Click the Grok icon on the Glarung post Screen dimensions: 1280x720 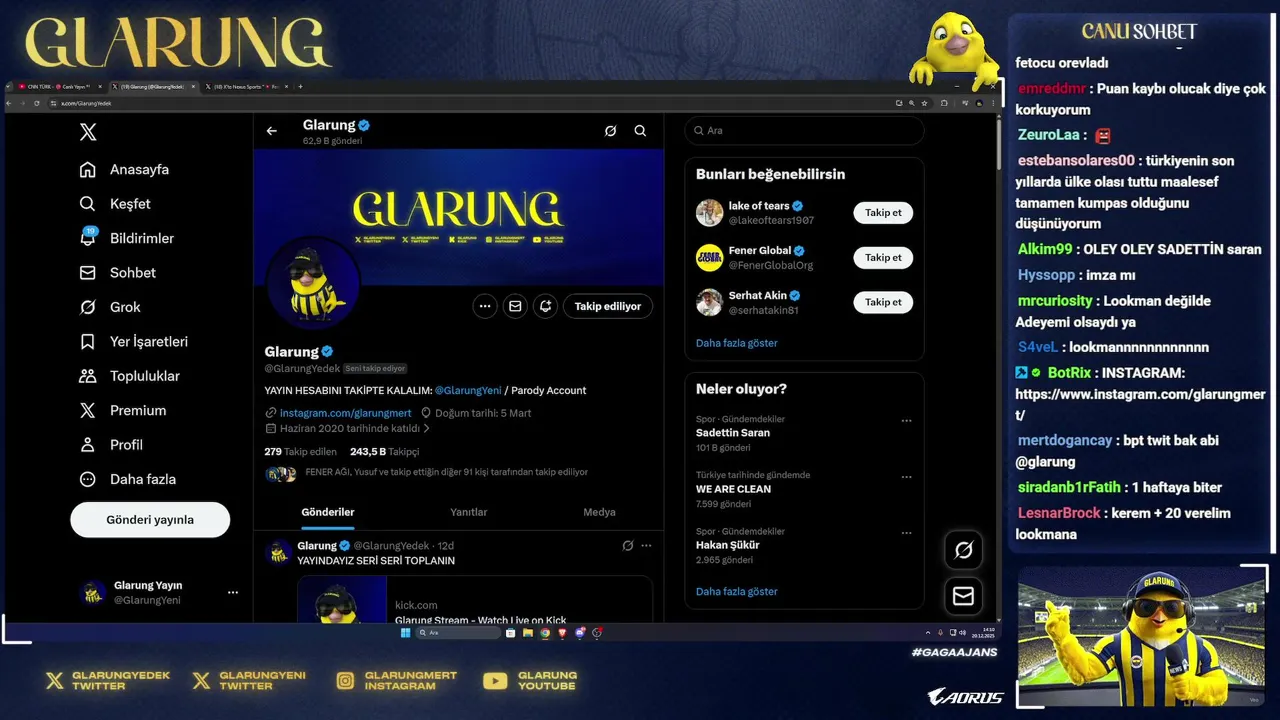[x=627, y=545]
